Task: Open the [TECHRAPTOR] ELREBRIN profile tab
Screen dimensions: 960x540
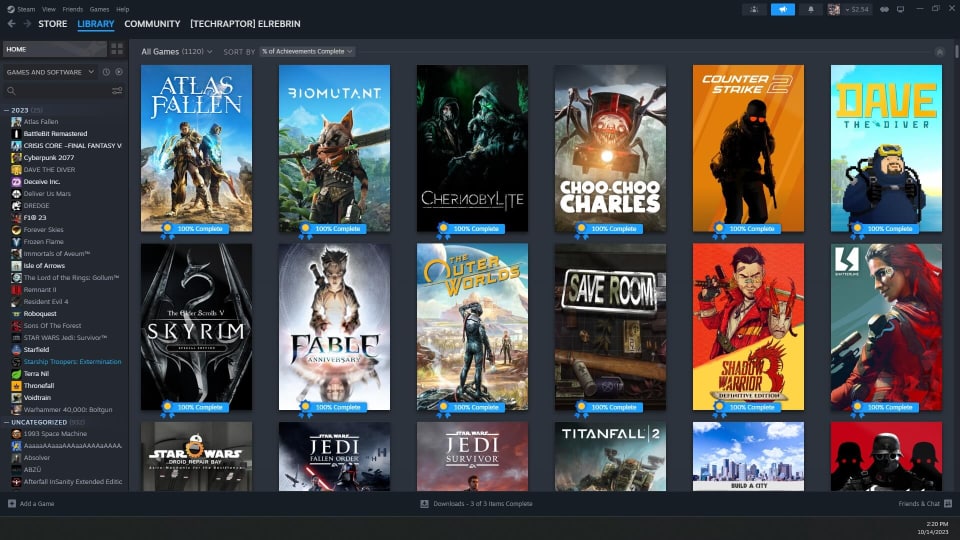Action: 245,24
